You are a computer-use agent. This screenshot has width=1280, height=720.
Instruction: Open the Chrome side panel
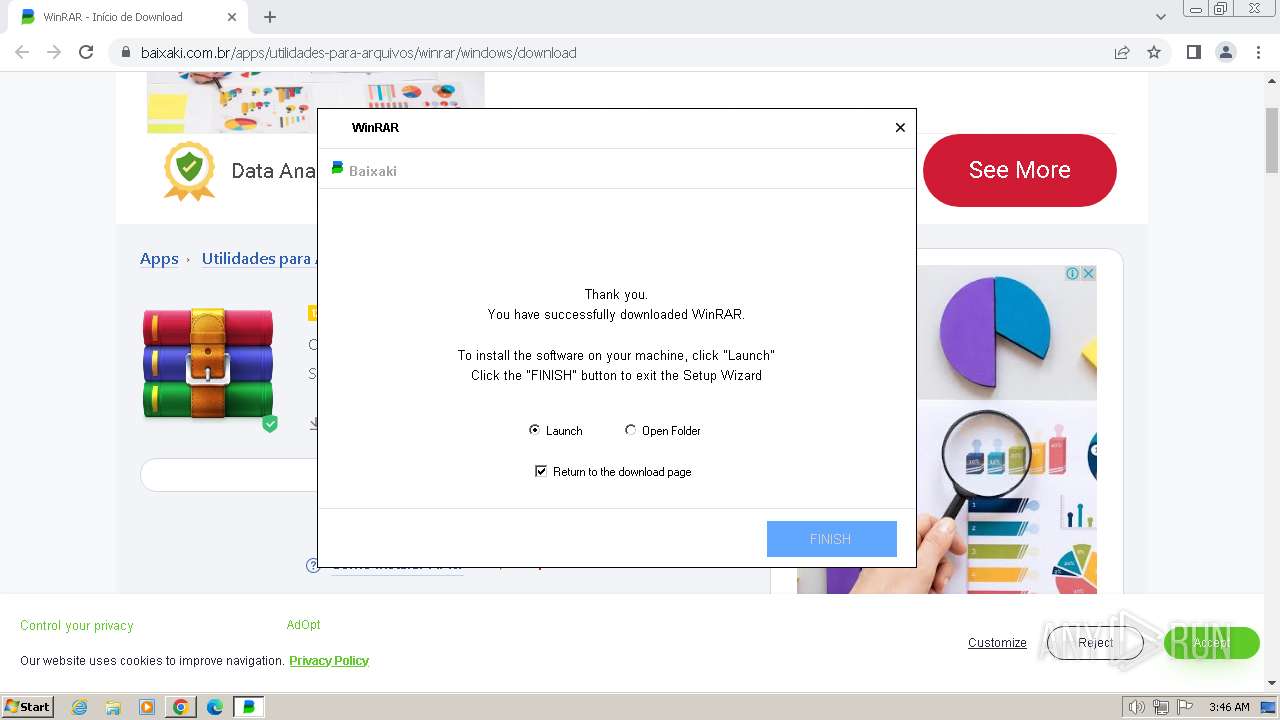pos(1193,52)
